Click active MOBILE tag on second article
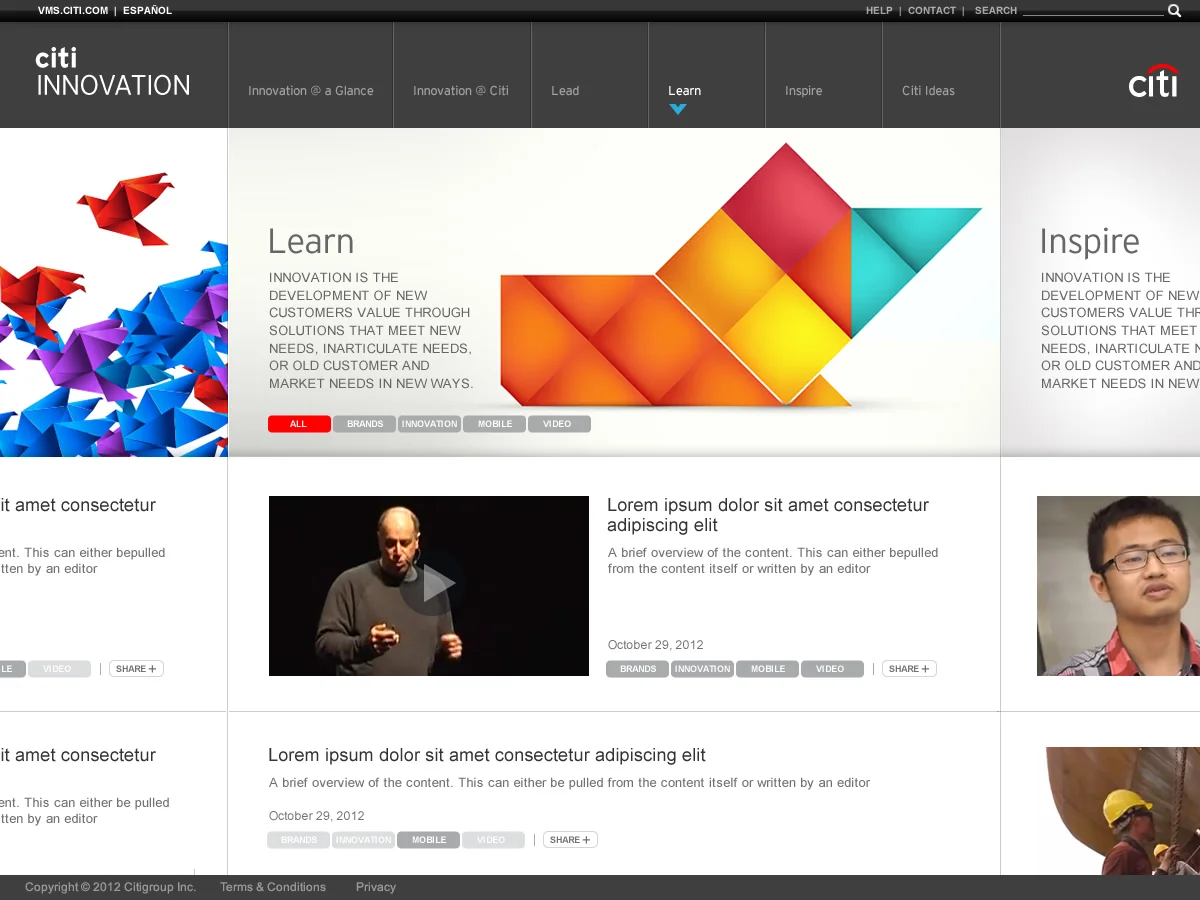The width and height of the screenshot is (1200, 900). click(429, 840)
